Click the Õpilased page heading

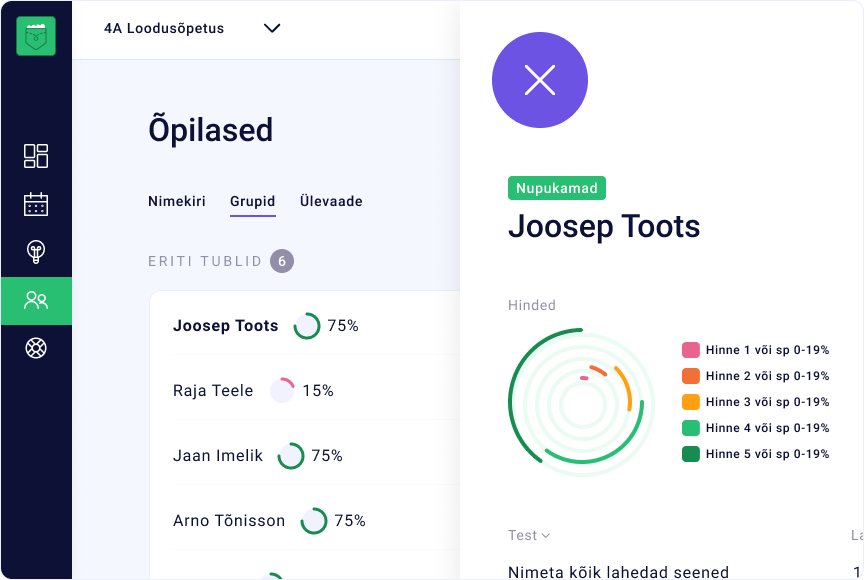tap(210, 129)
